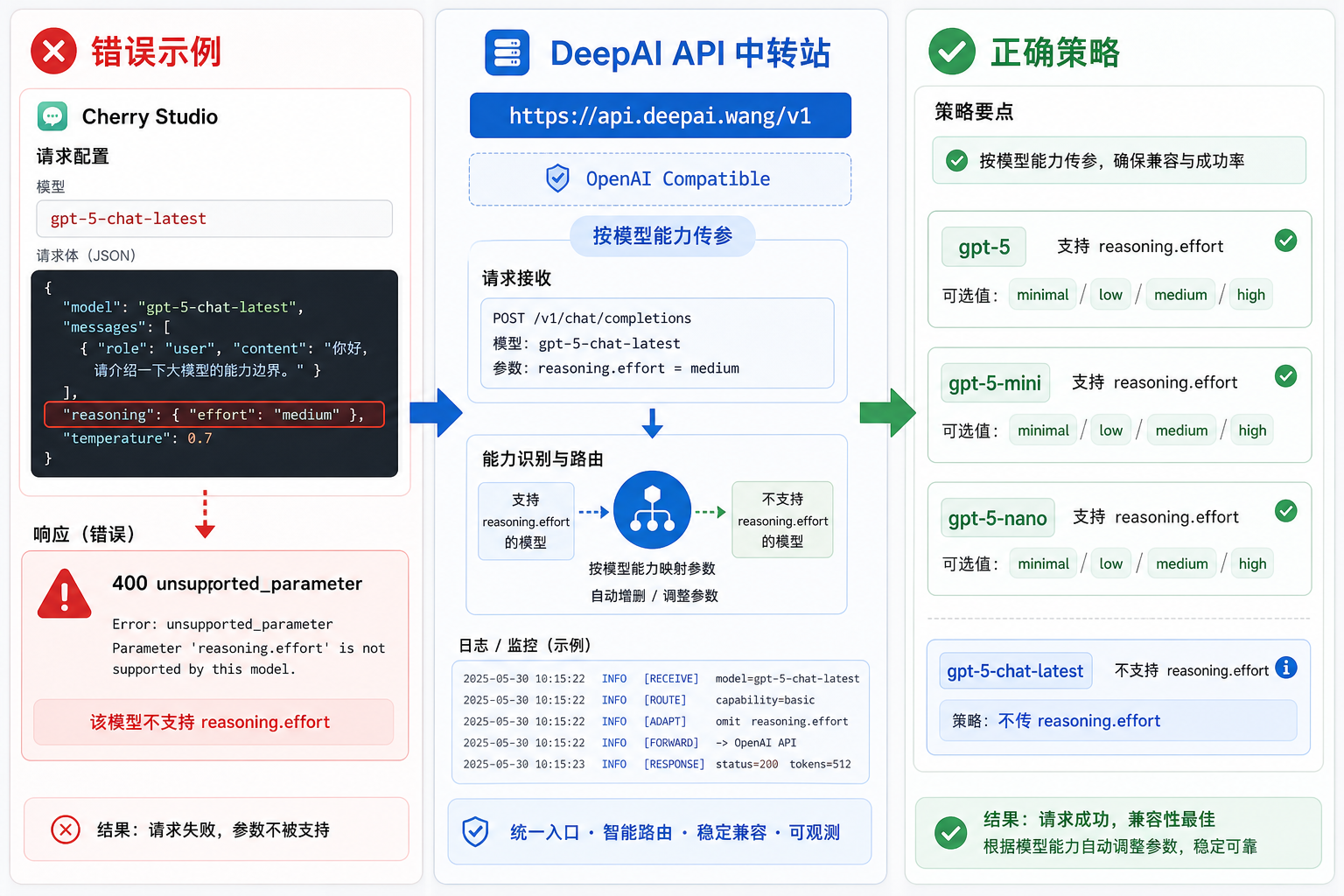Click the 统一入口 · 智能路由 · 稳定兼容 · 可观测 banner

pyautogui.click(x=660, y=831)
